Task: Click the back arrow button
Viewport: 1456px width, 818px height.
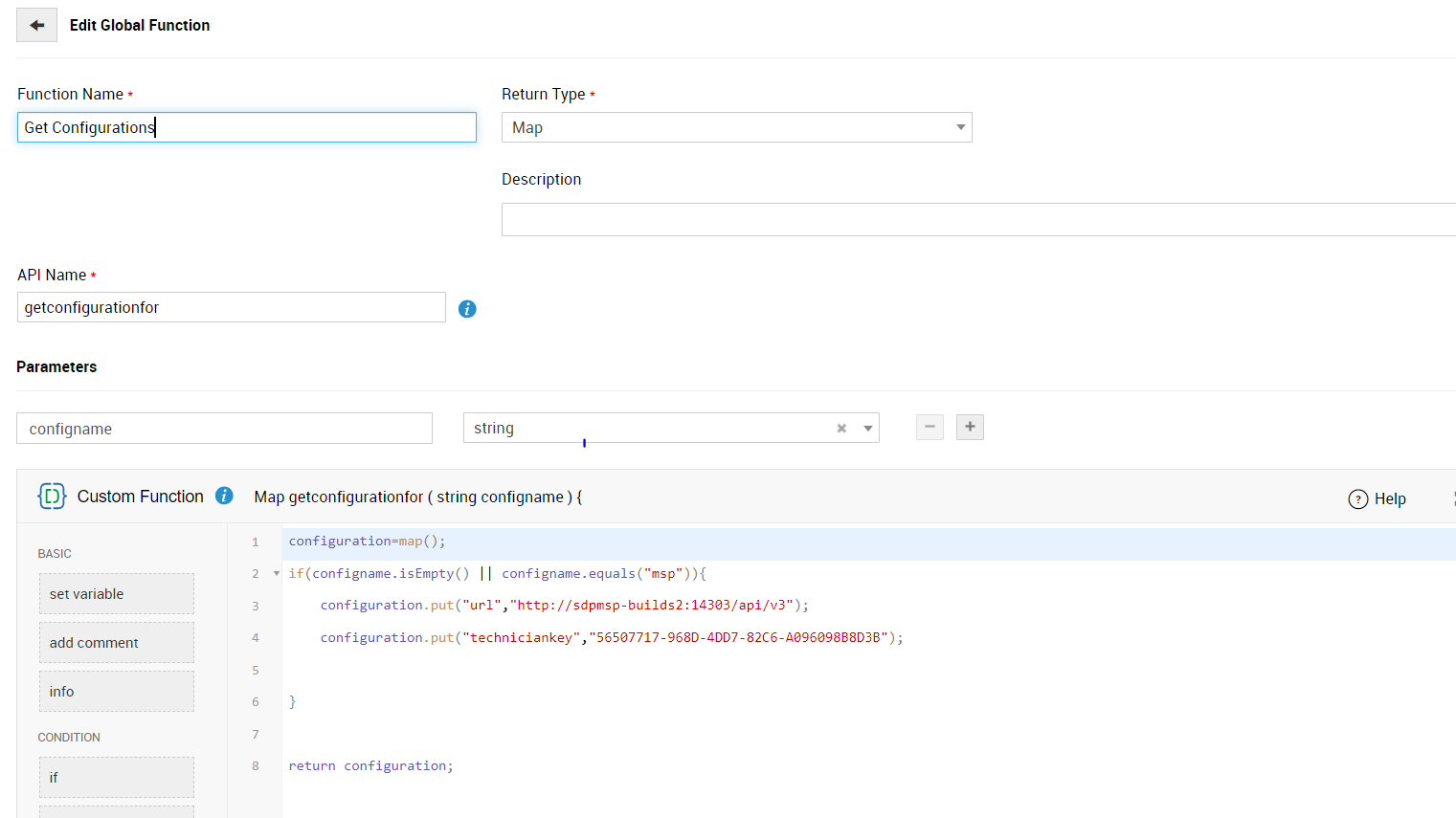Action: [36, 25]
